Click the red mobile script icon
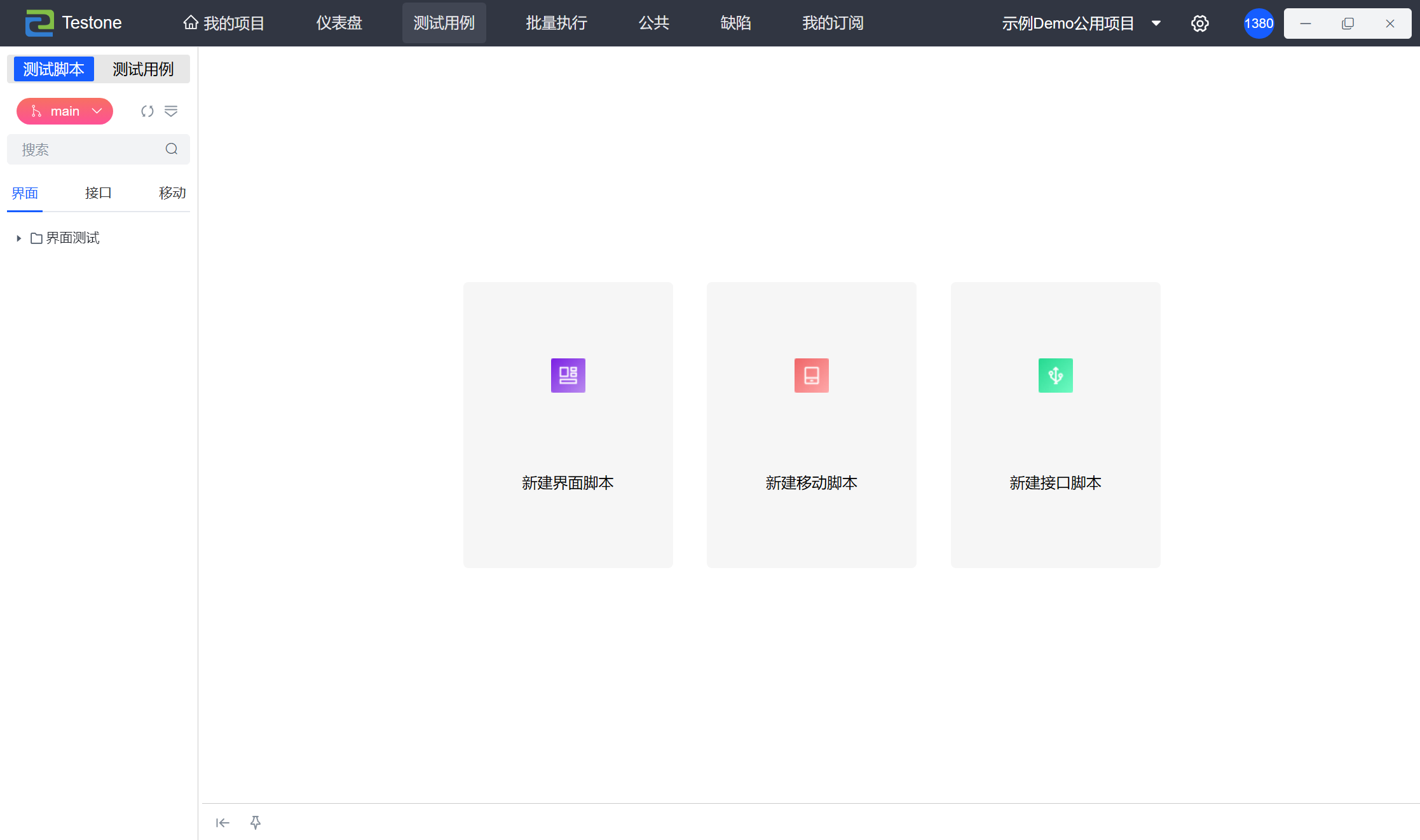1420x840 pixels. (x=812, y=376)
